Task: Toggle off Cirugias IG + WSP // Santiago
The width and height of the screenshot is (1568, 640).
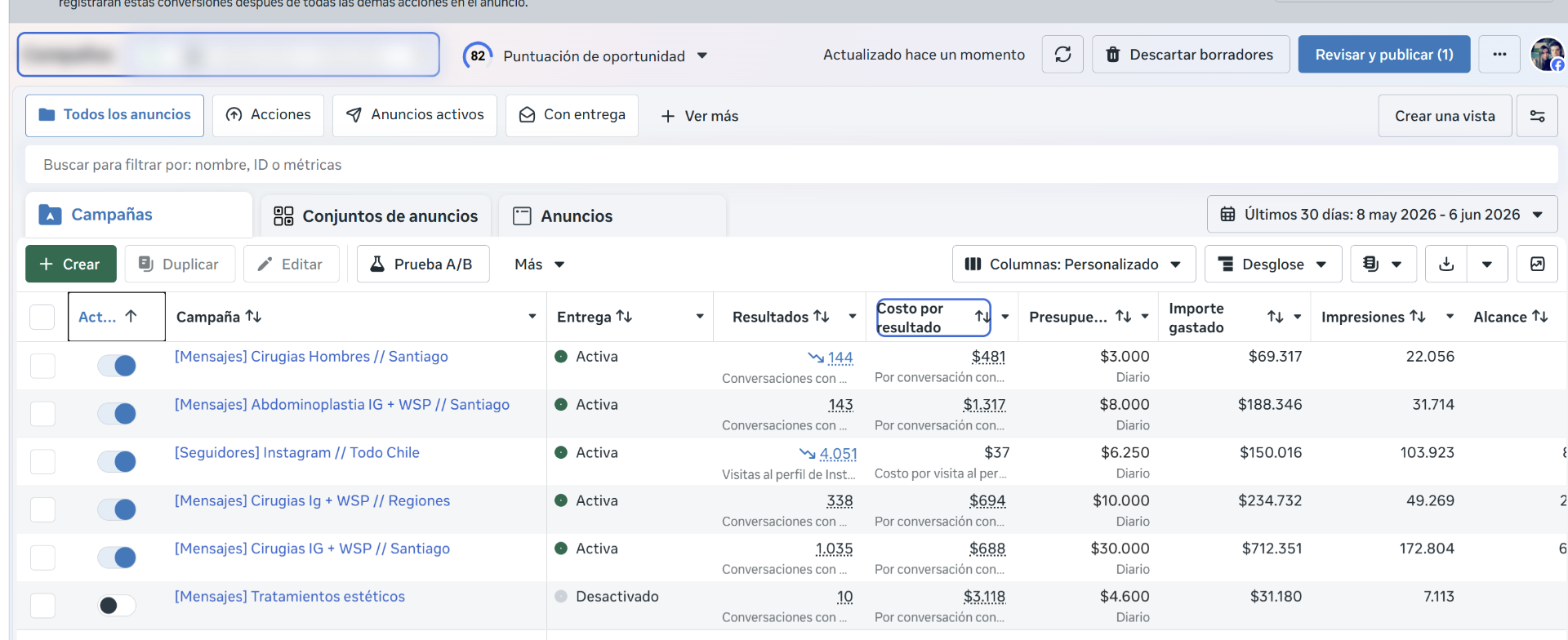Action: [x=117, y=558]
